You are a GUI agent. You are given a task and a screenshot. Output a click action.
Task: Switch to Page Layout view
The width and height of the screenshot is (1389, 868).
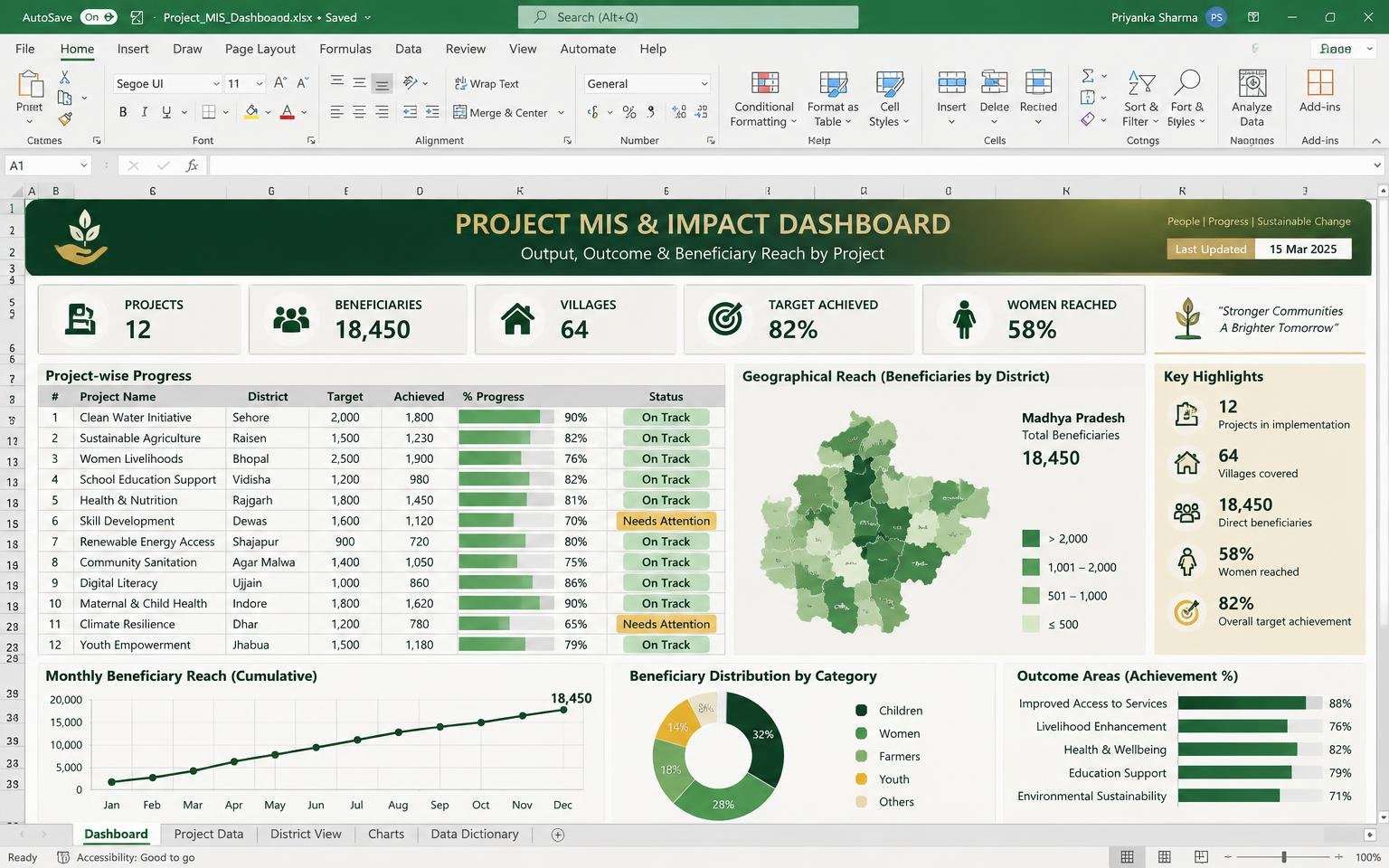pos(1165,856)
